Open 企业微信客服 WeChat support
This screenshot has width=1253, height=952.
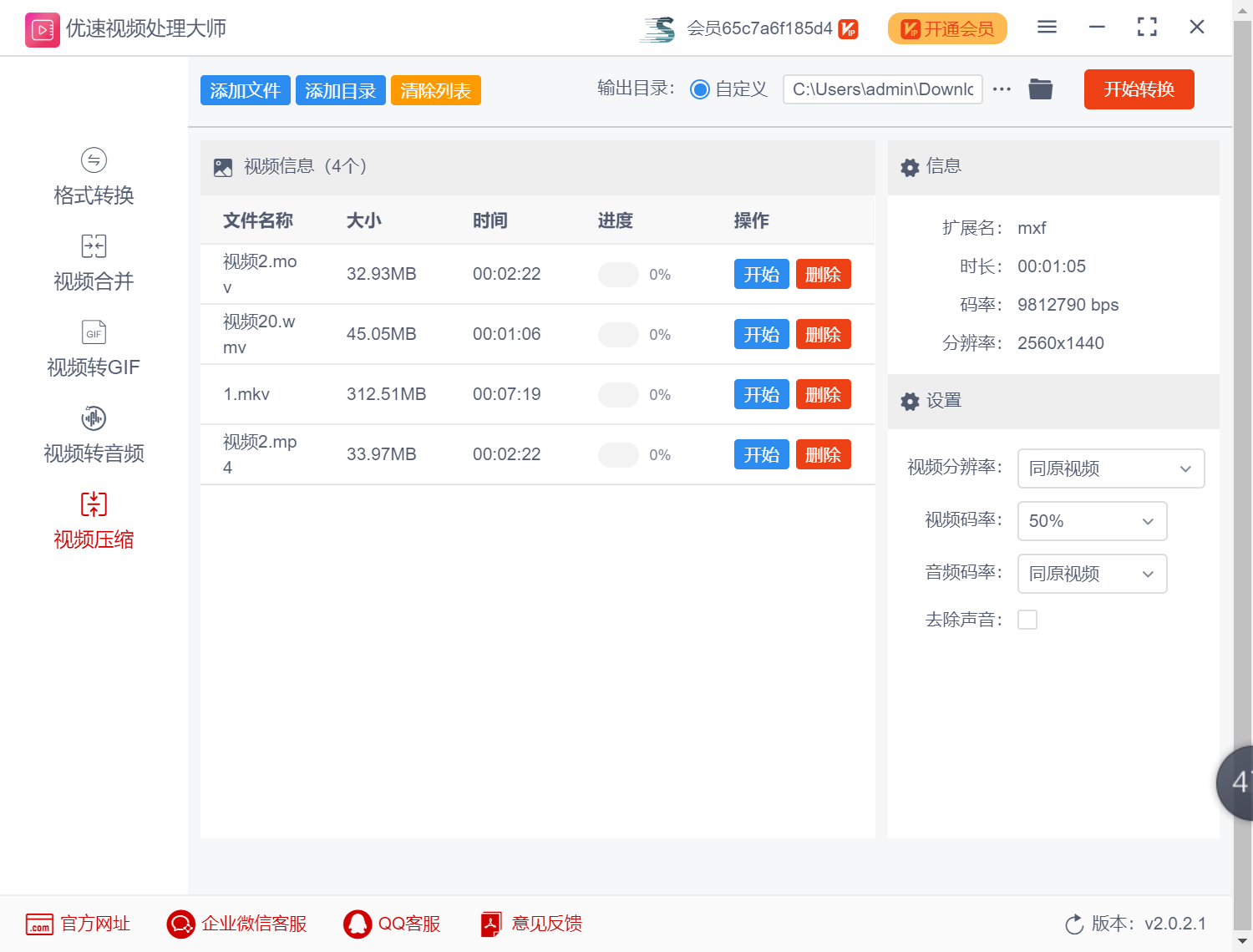tap(180, 924)
